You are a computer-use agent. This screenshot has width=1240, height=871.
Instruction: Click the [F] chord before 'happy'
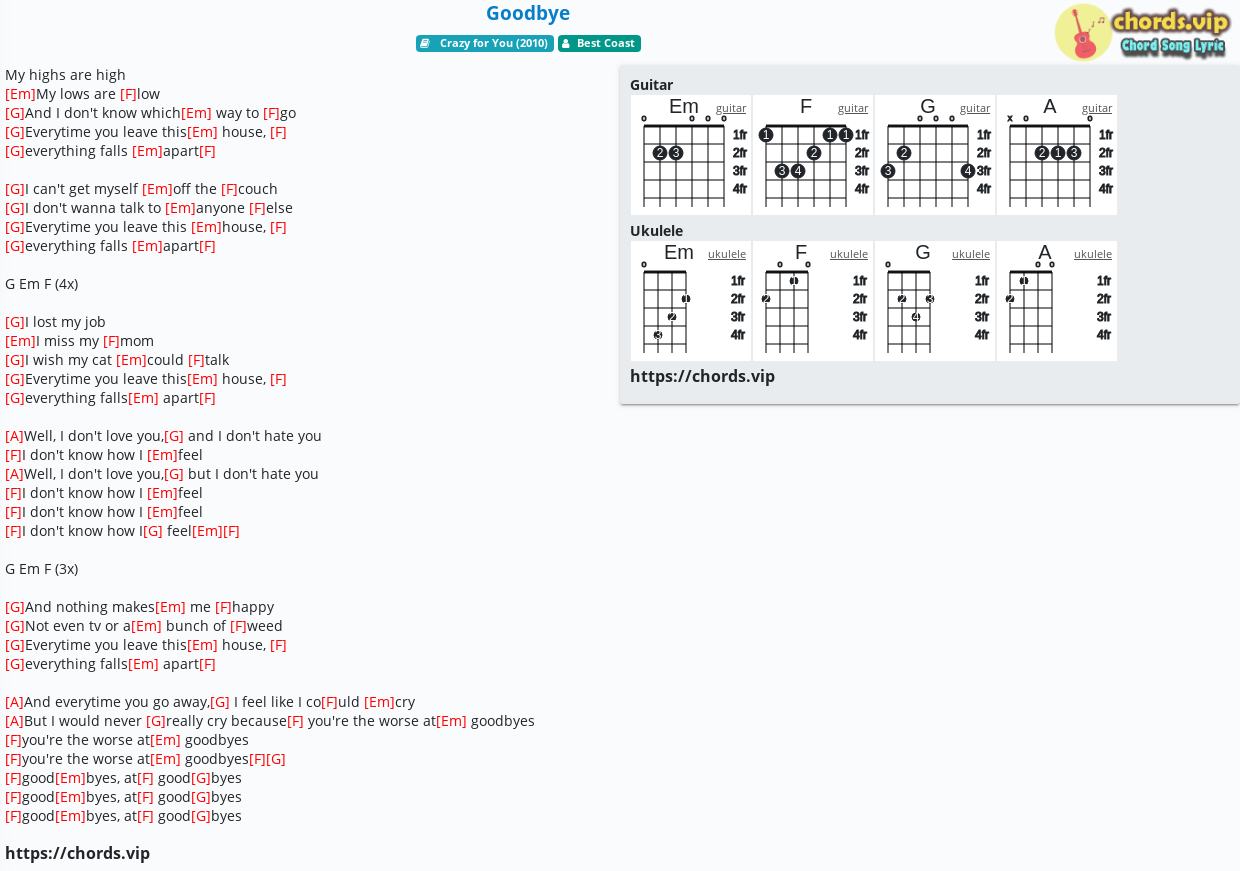click(x=223, y=607)
